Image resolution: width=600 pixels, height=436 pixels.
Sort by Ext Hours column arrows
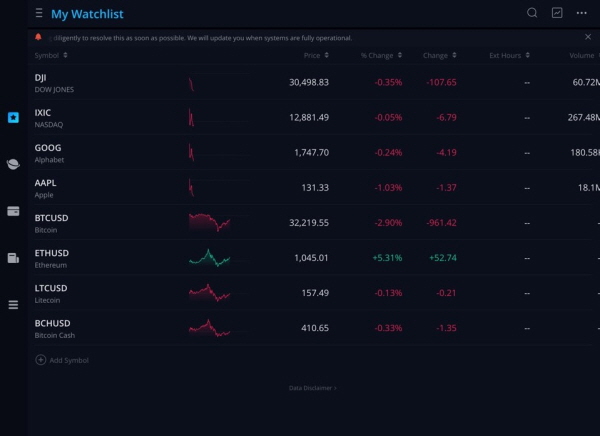(528, 55)
